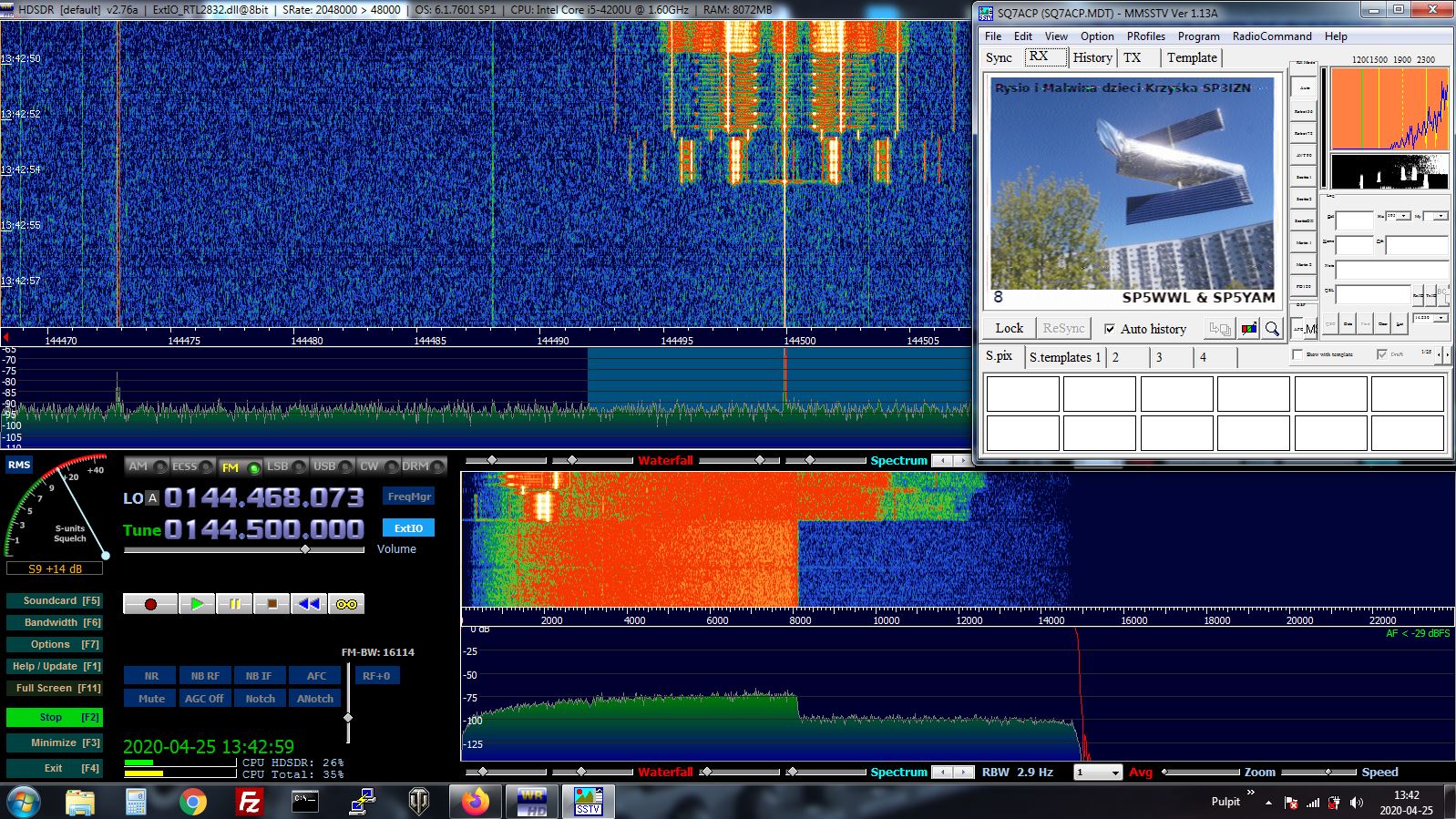The image size is (1456, 819).
Task: Rewind the recording with the blue arrows
Action: [x=309, y=604]
